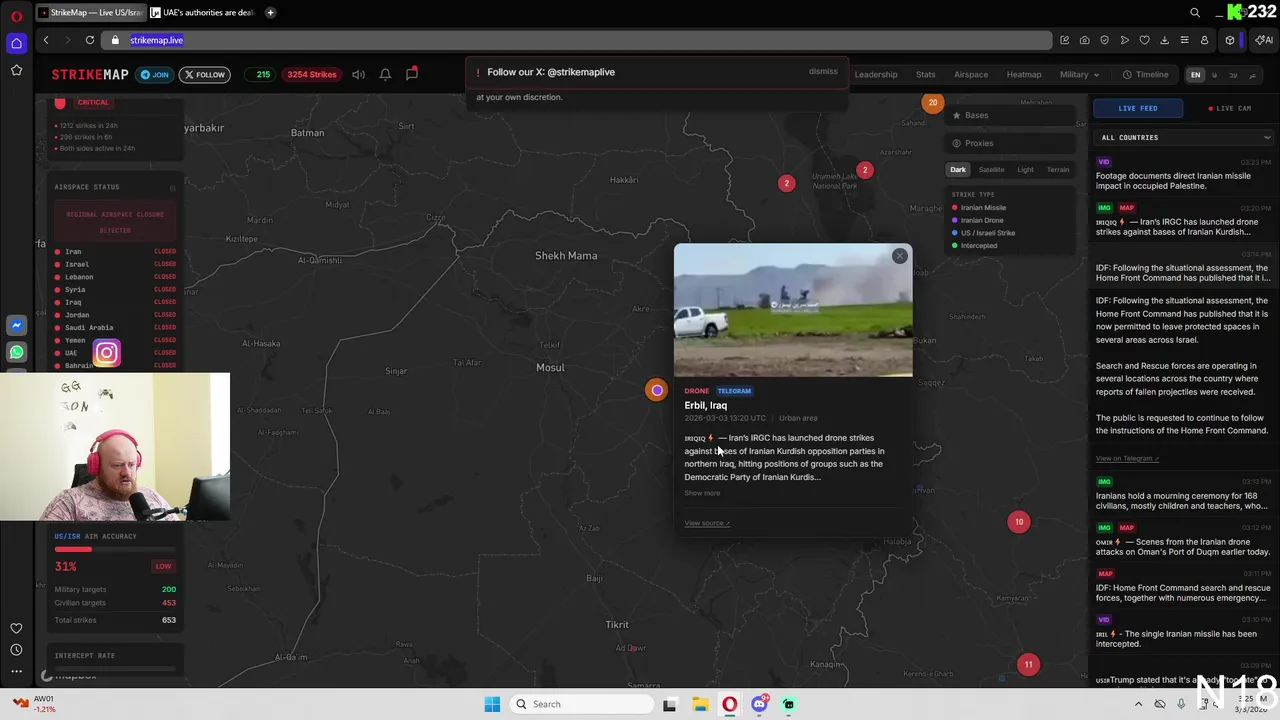Open the Leadership tab

coord(876,75)
